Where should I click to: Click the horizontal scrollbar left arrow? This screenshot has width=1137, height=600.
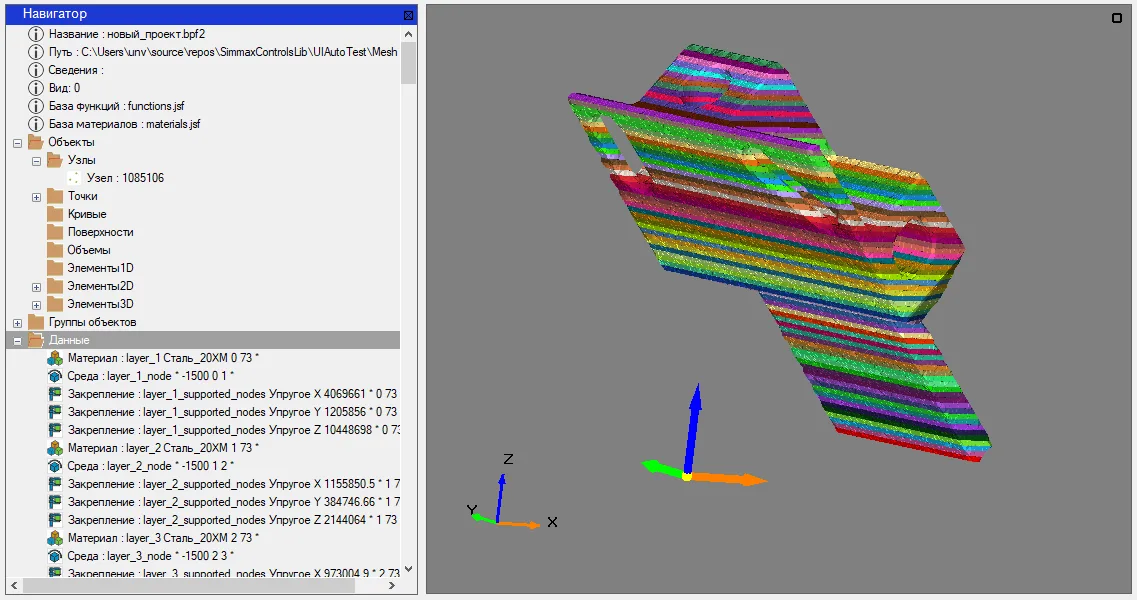[x=14, y=585]
